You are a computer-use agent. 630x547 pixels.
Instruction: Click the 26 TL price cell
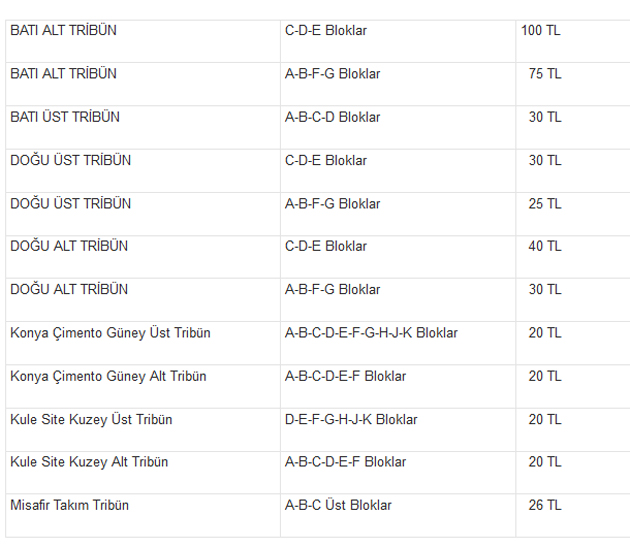545,506
